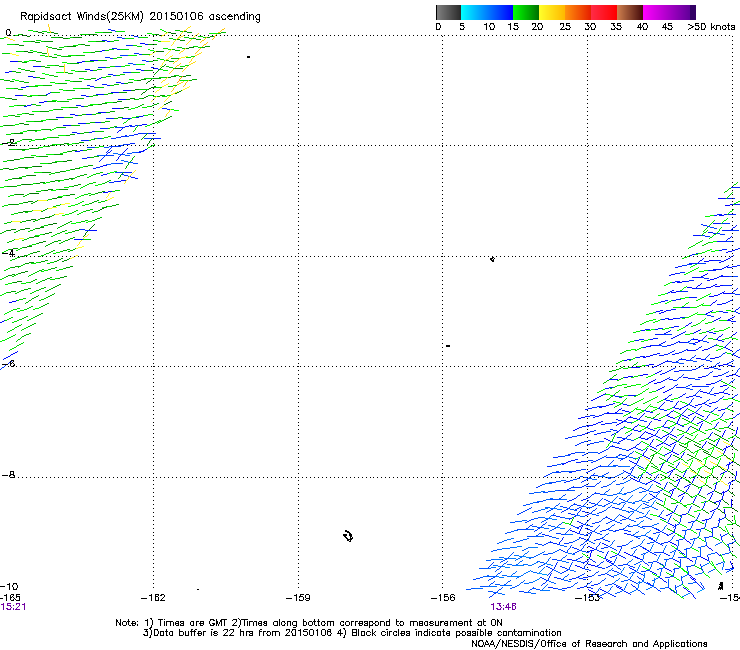Click the '20' label under the color scale
The width and height of the screenshot is (740, 650).
pos(537,27)
